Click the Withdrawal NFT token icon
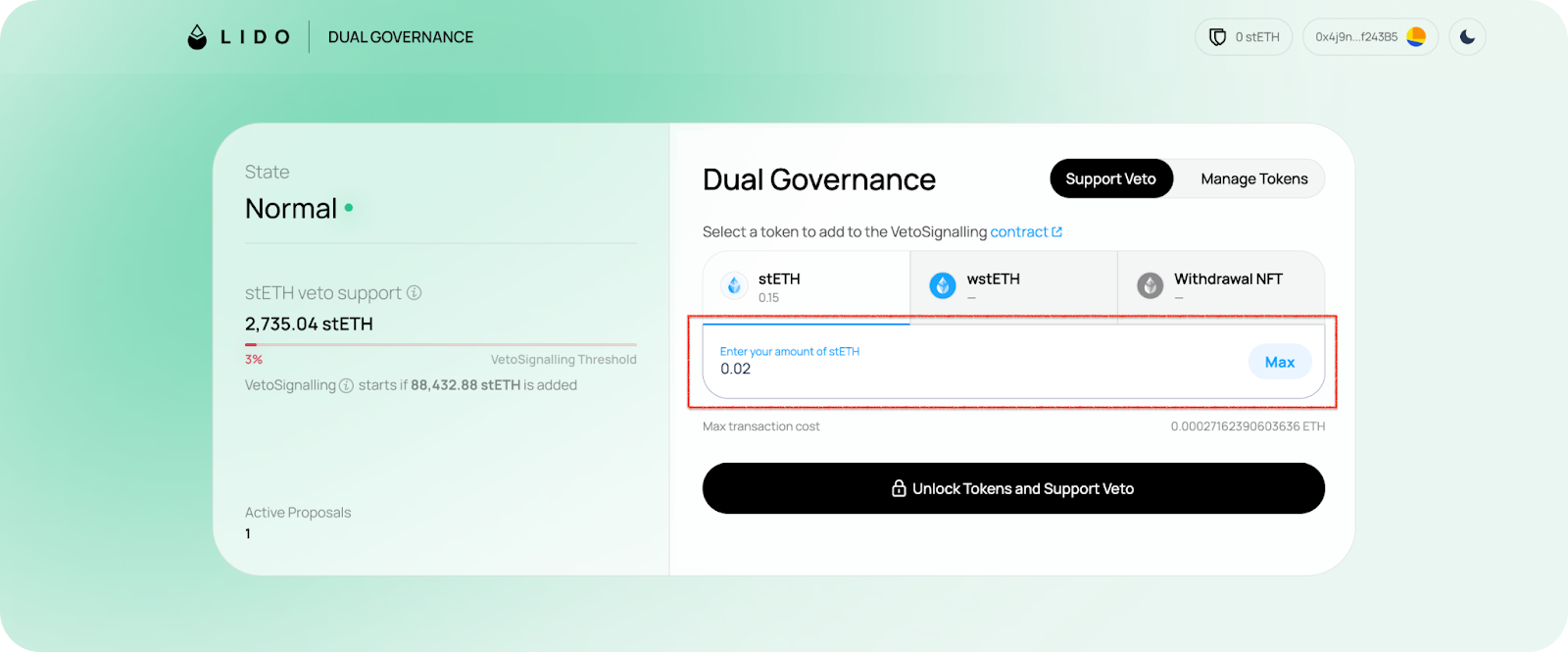Screen dimensions: 1568x652 1150,286
